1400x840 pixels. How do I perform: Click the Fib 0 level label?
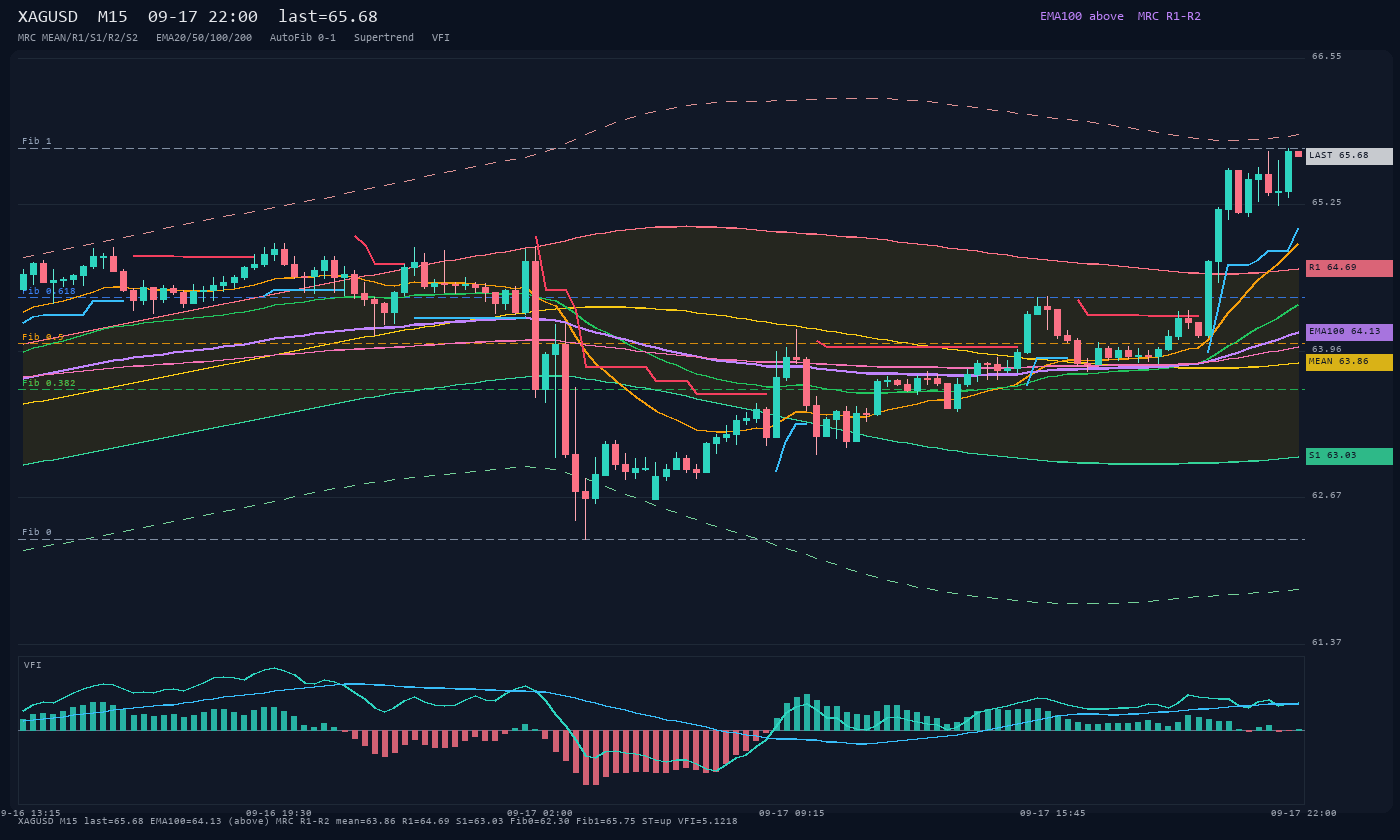click(x=37, y=532)
